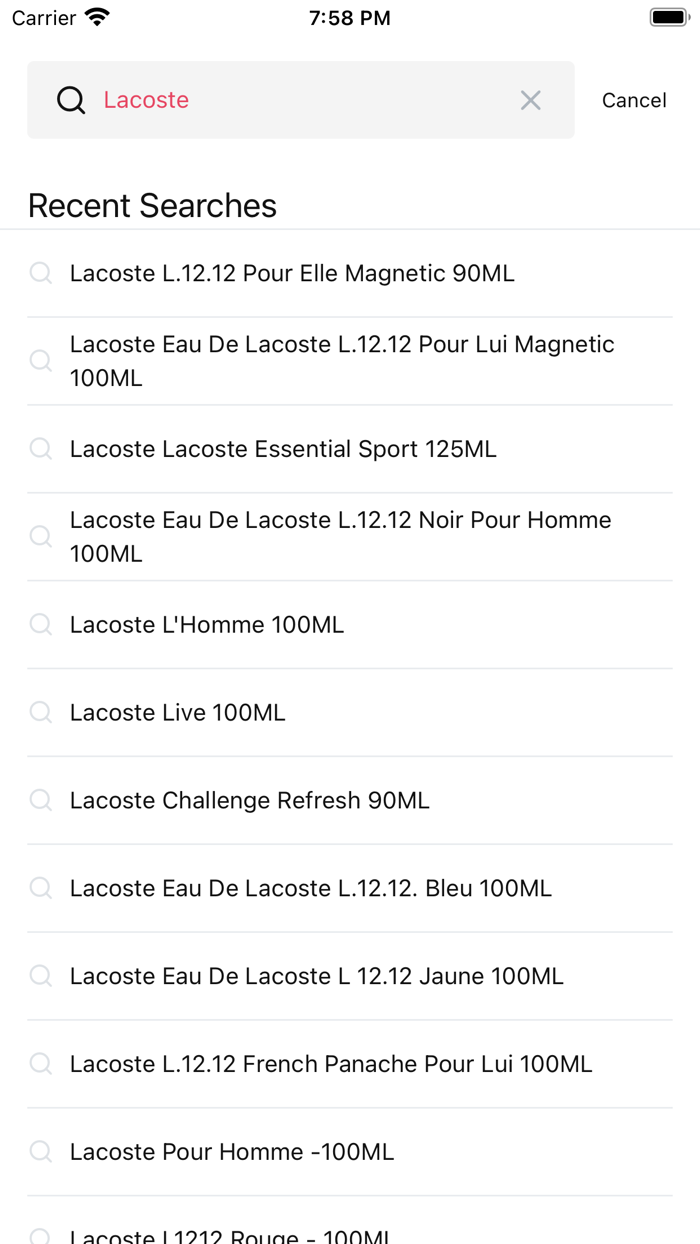Clear the search field with X icon
The width and height of the screenshot is (700, 1244).
530,100
